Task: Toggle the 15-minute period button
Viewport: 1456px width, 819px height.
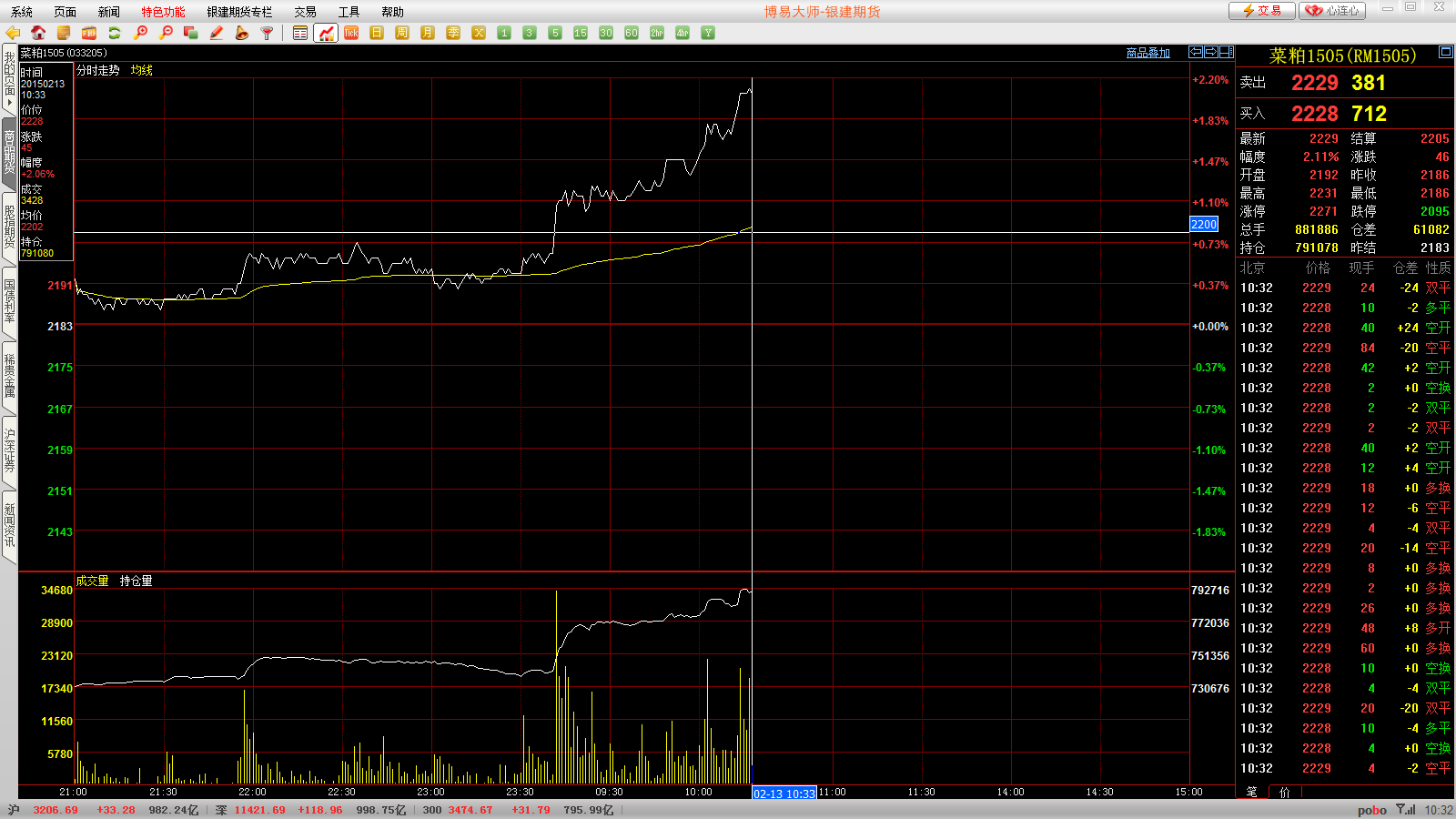Action: coord(581,33)
